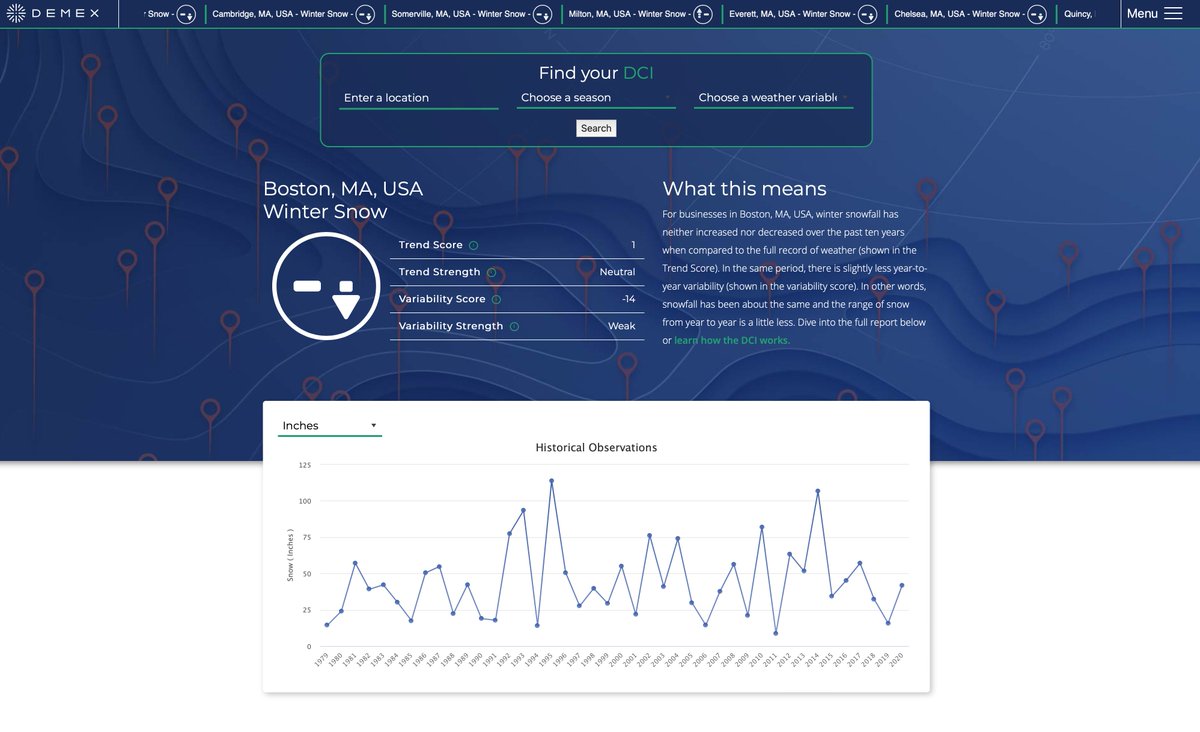Click the Chelsea, MA ticker DCI icon

(x=1037, y=14)
